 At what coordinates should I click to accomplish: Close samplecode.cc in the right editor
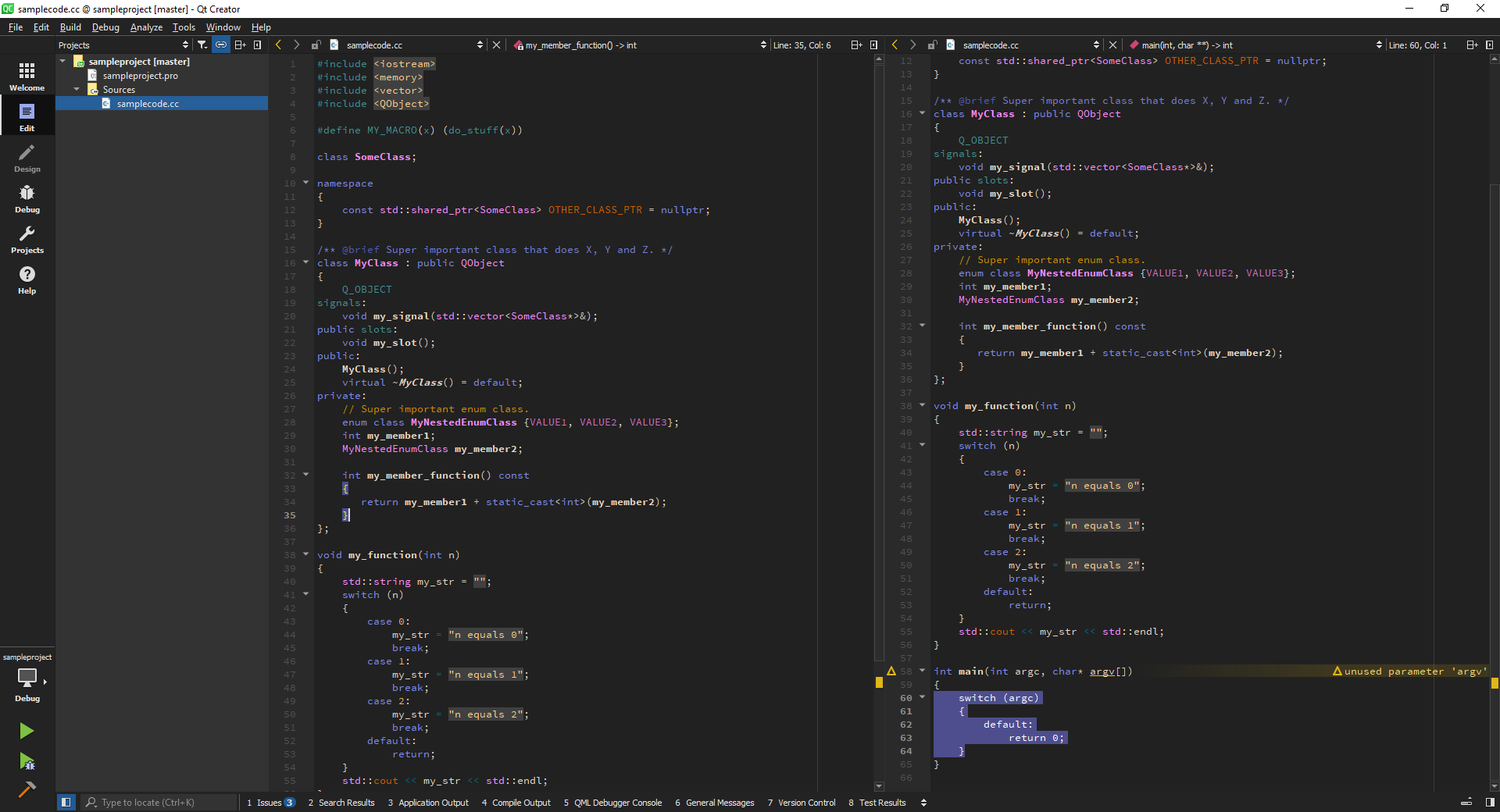tap(1112, 45)
